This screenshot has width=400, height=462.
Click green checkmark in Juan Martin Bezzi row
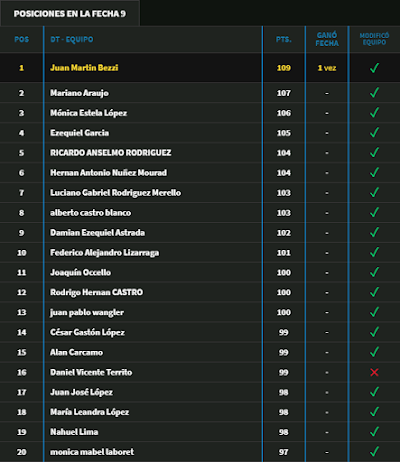(374, 68)
